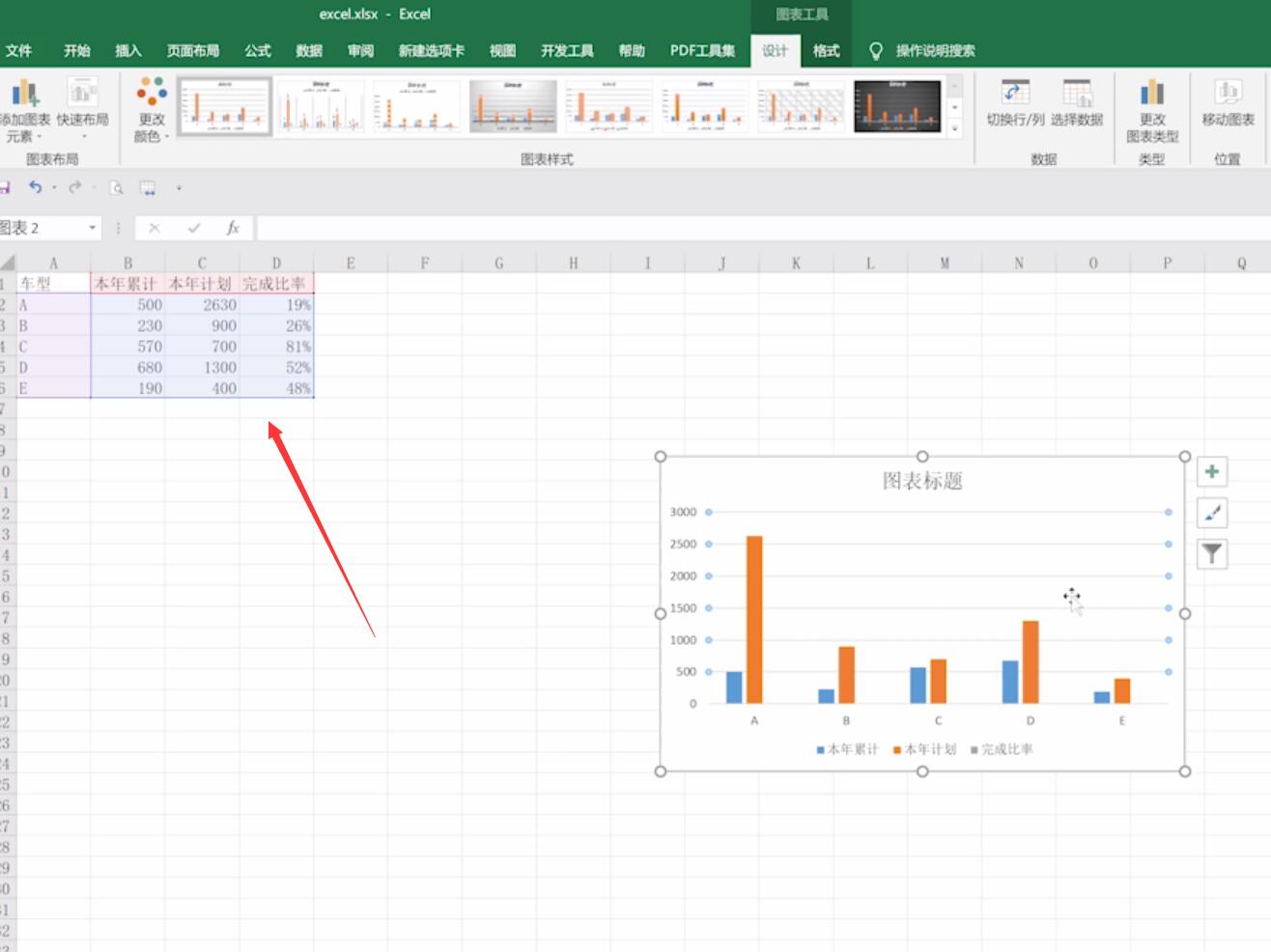Click the chart elements plus button
This screenshot has height=952, width=1271.
point(1212,472)
